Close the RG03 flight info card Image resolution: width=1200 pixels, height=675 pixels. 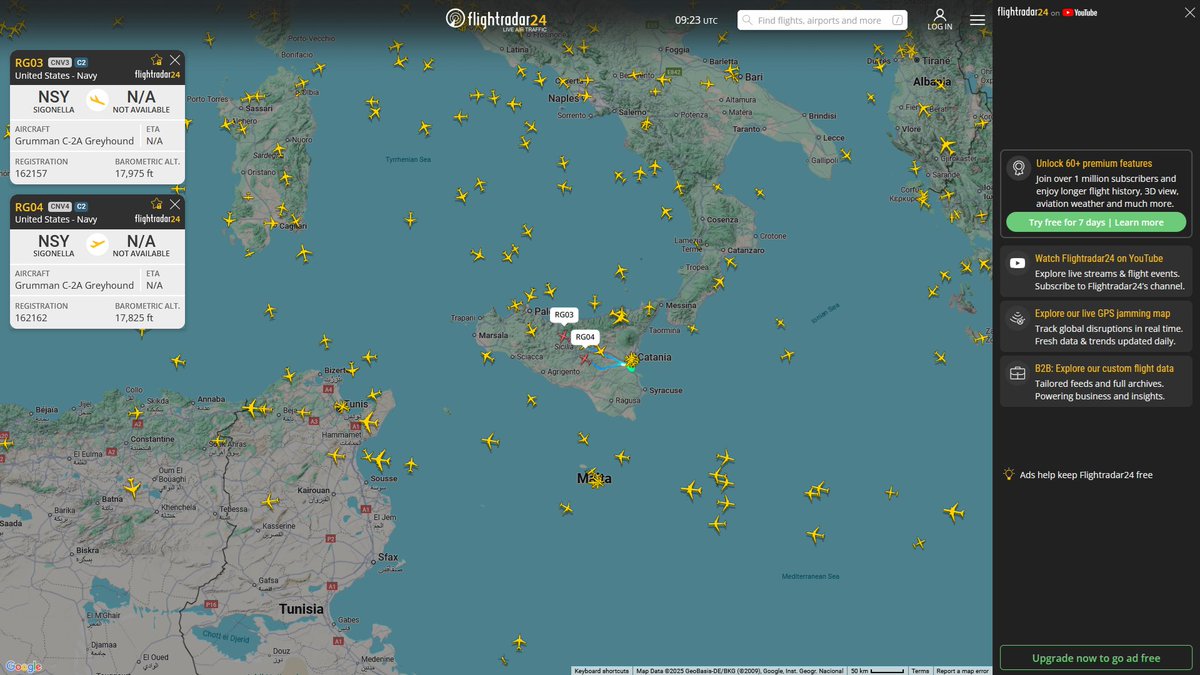pyautogui.click(x=175, y=60)
